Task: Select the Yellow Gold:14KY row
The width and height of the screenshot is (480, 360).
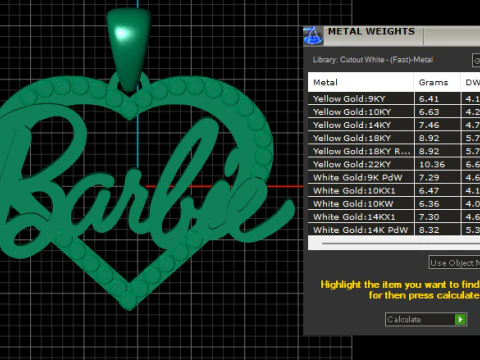Action: pyautogui.click(x=394, y=125)
